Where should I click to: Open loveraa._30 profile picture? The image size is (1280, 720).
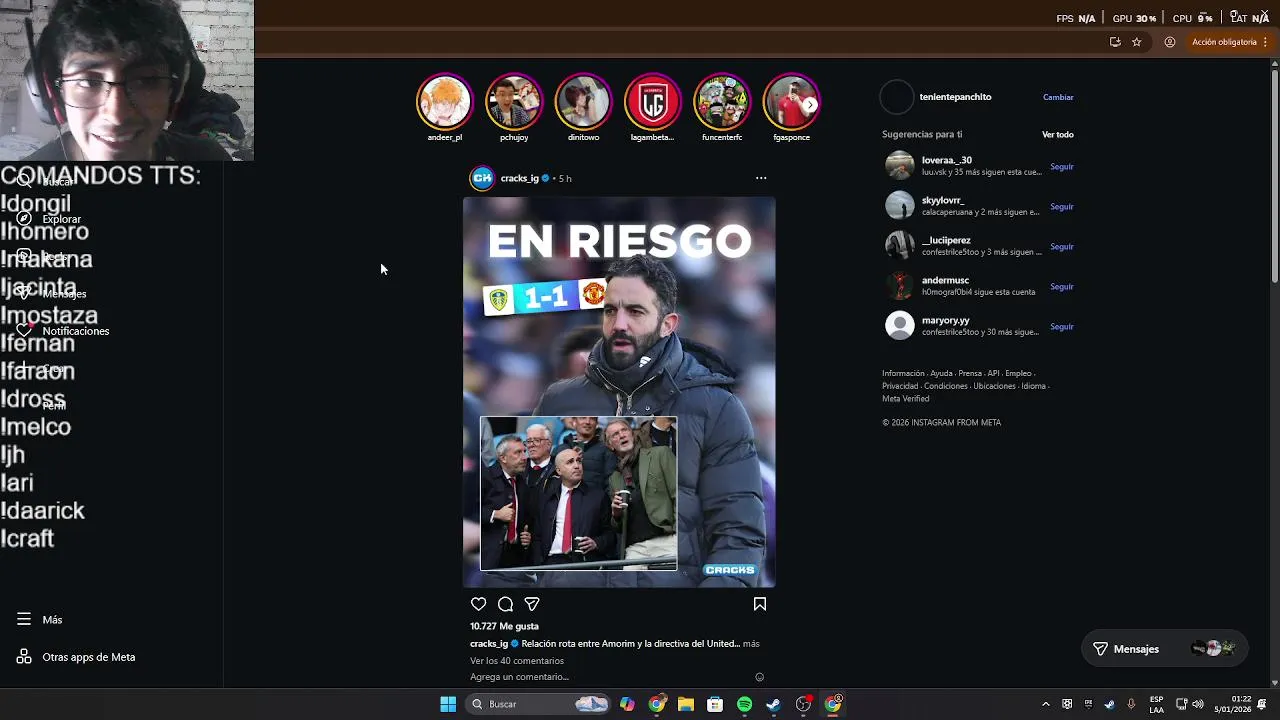(900, 165)
